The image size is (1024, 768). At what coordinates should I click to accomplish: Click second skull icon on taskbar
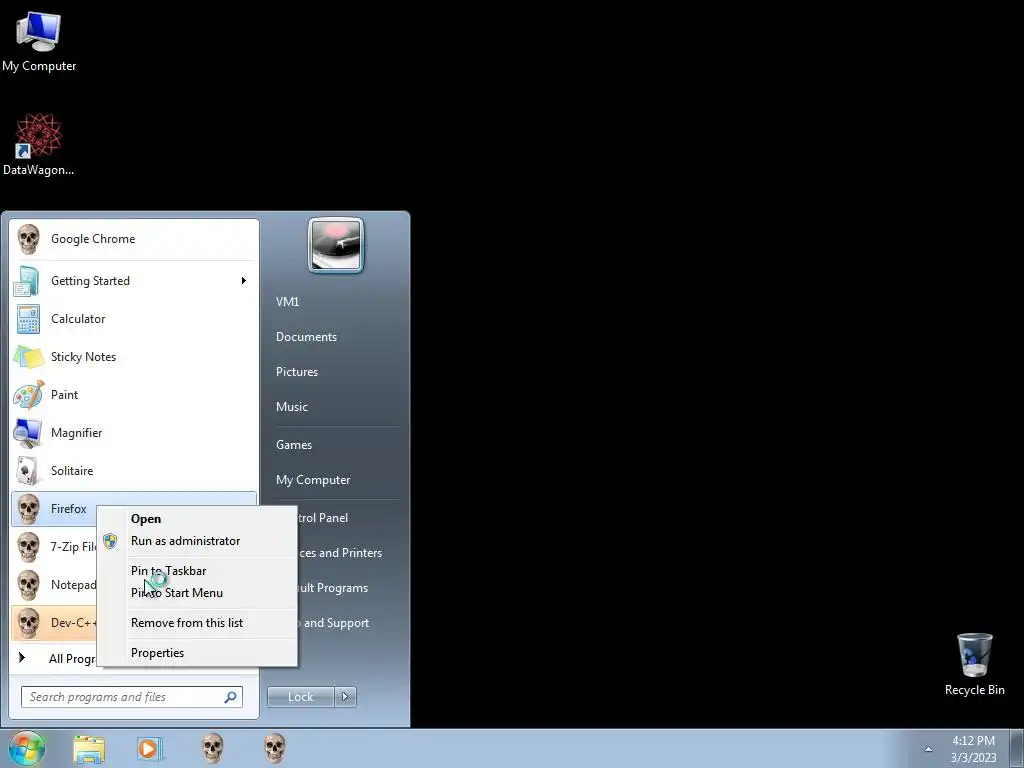click(x=274, y=748)
